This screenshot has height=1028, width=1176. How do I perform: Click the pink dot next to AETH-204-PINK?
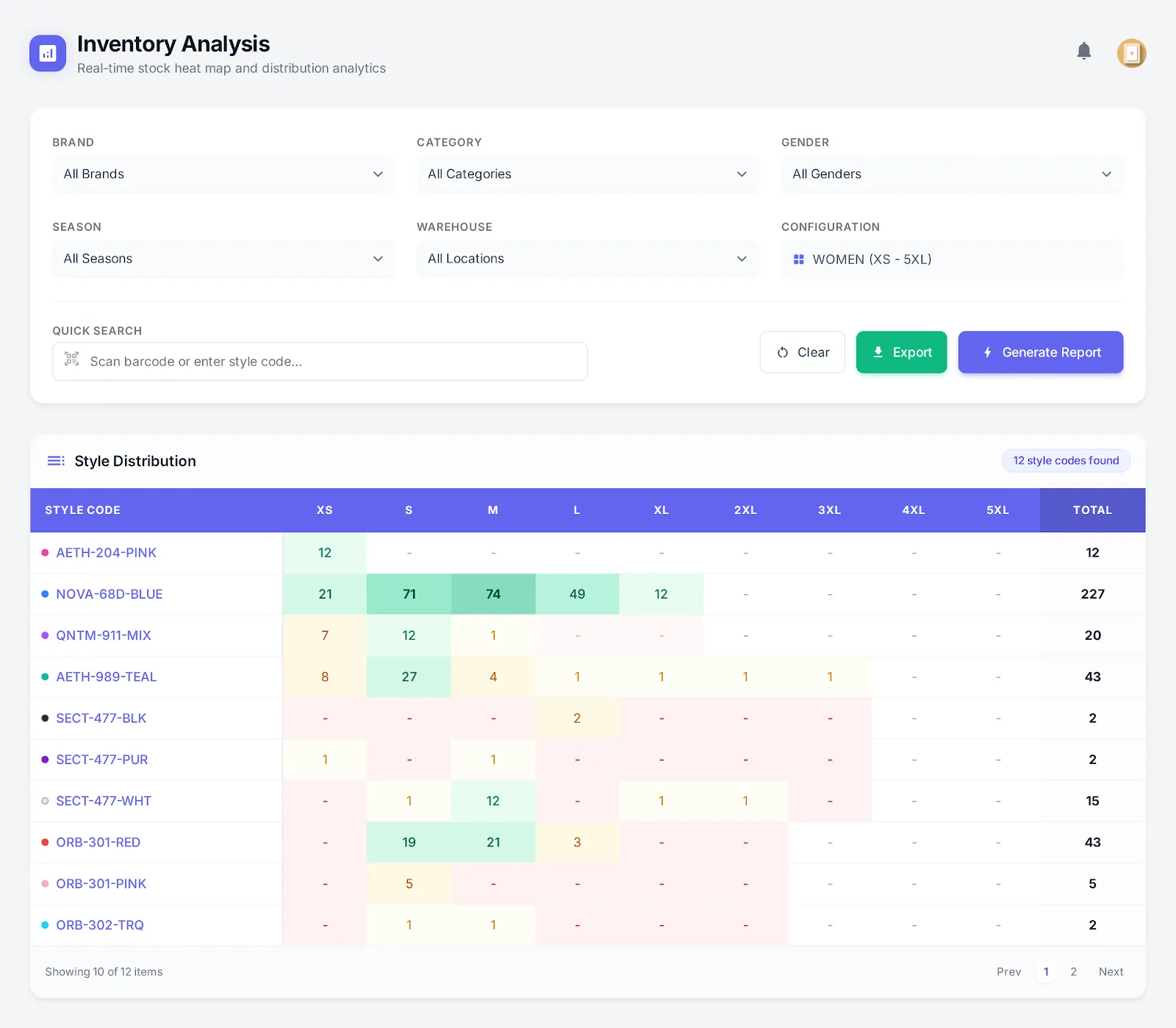[45, 552]
